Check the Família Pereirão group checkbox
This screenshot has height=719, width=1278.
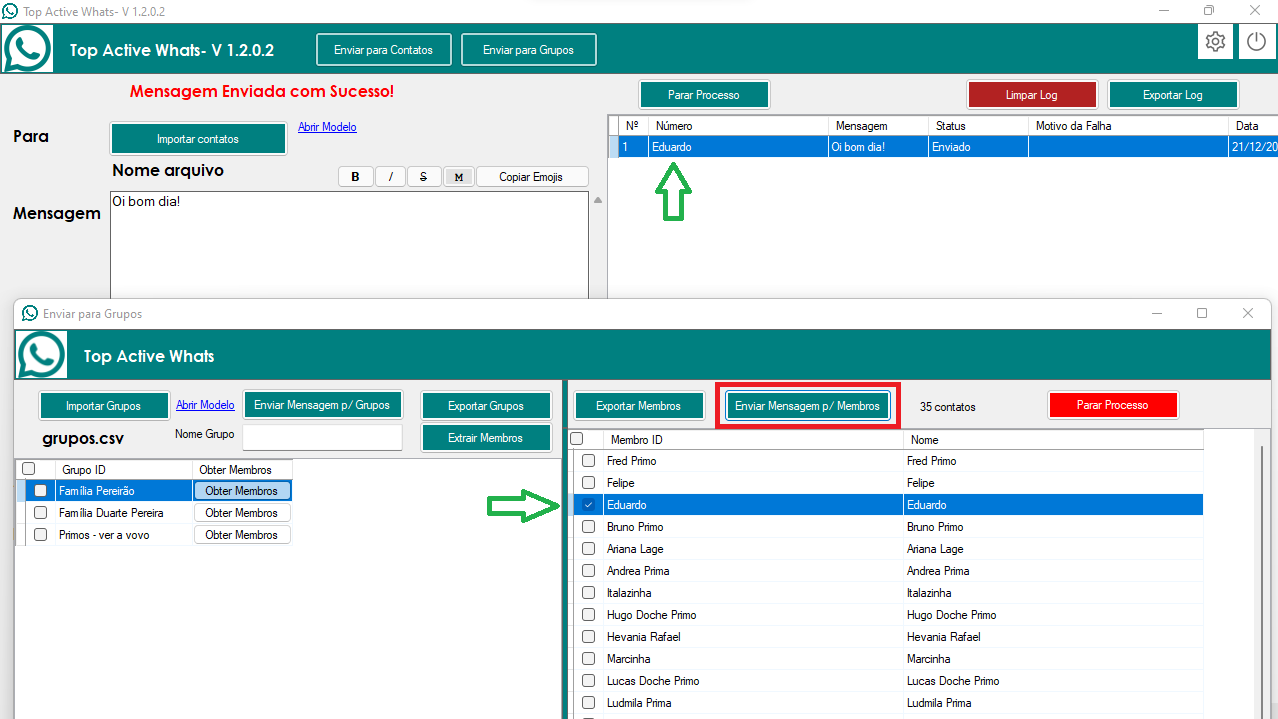41,491
